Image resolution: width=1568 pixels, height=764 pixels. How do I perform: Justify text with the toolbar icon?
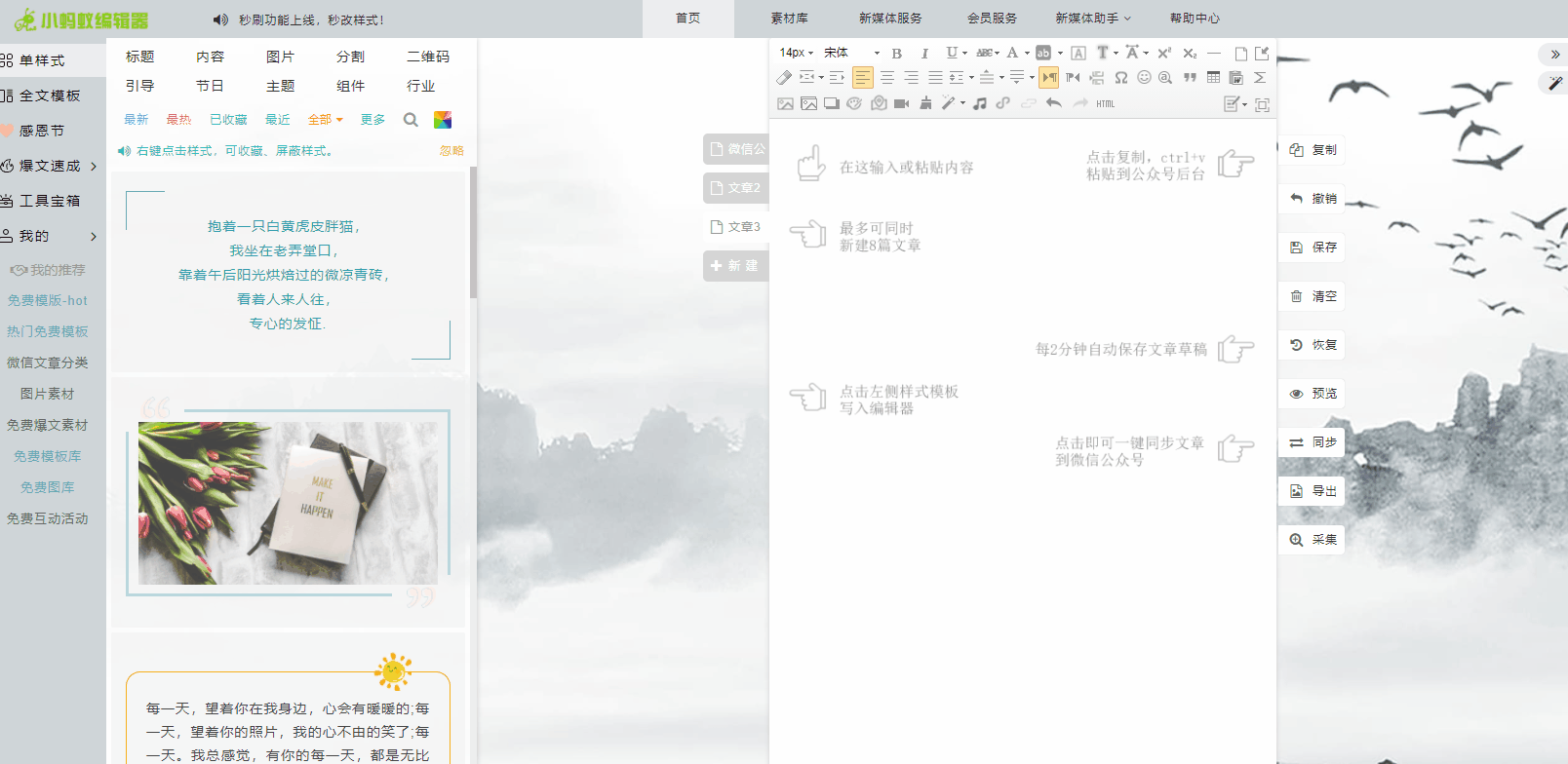[x=935, y=77]
